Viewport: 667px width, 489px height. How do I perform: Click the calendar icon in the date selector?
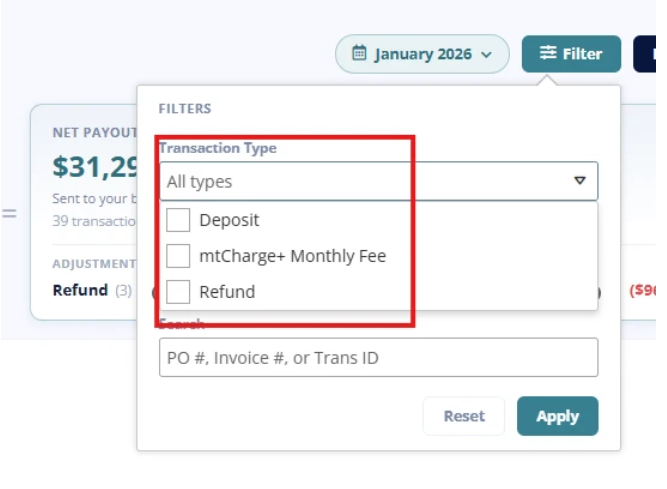(x=359, y=53)
